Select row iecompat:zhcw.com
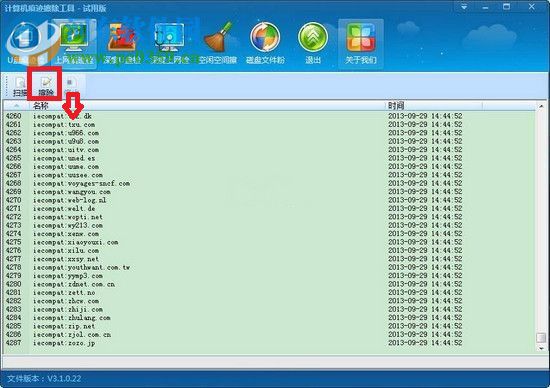 (x=269, y=301)
